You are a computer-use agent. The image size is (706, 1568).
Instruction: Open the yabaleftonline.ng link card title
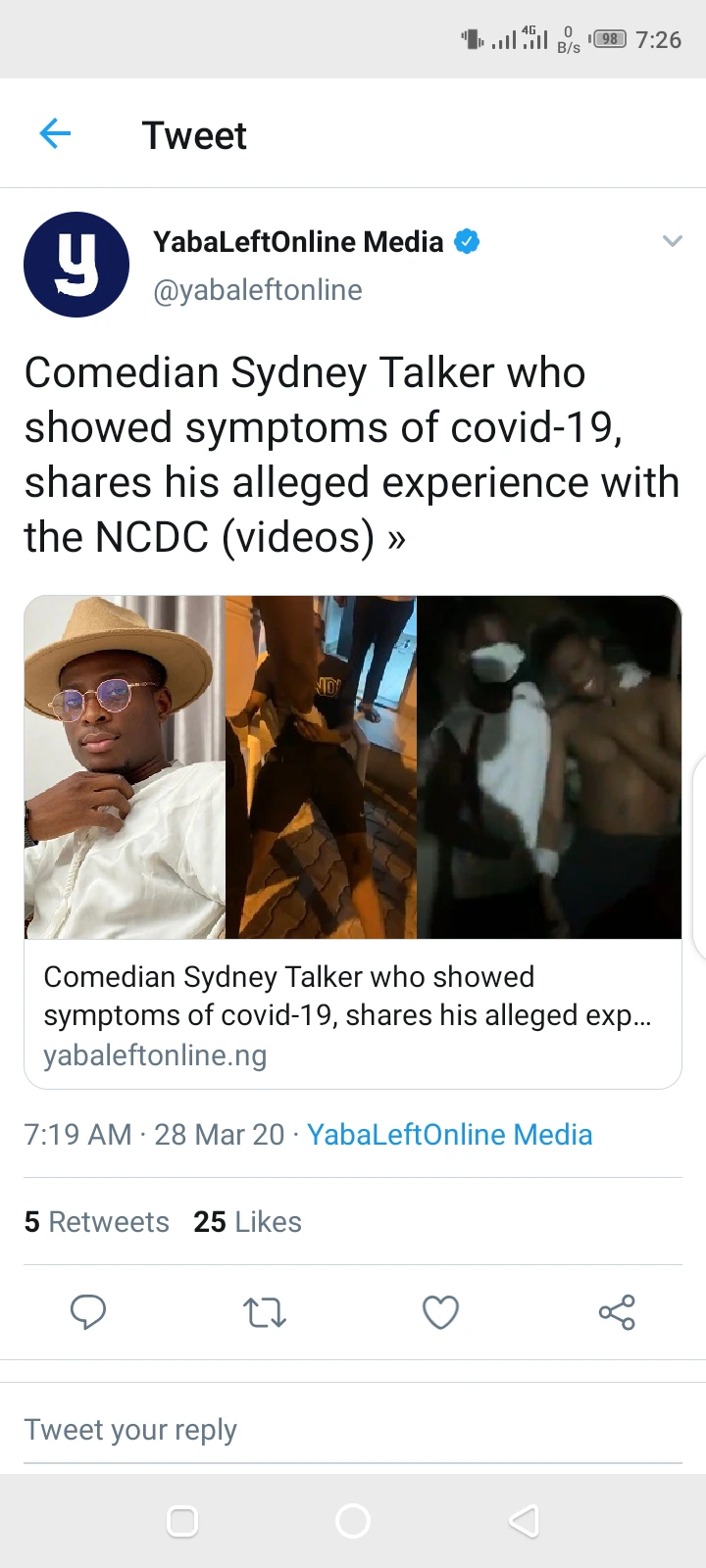click(x=347, y=996)
